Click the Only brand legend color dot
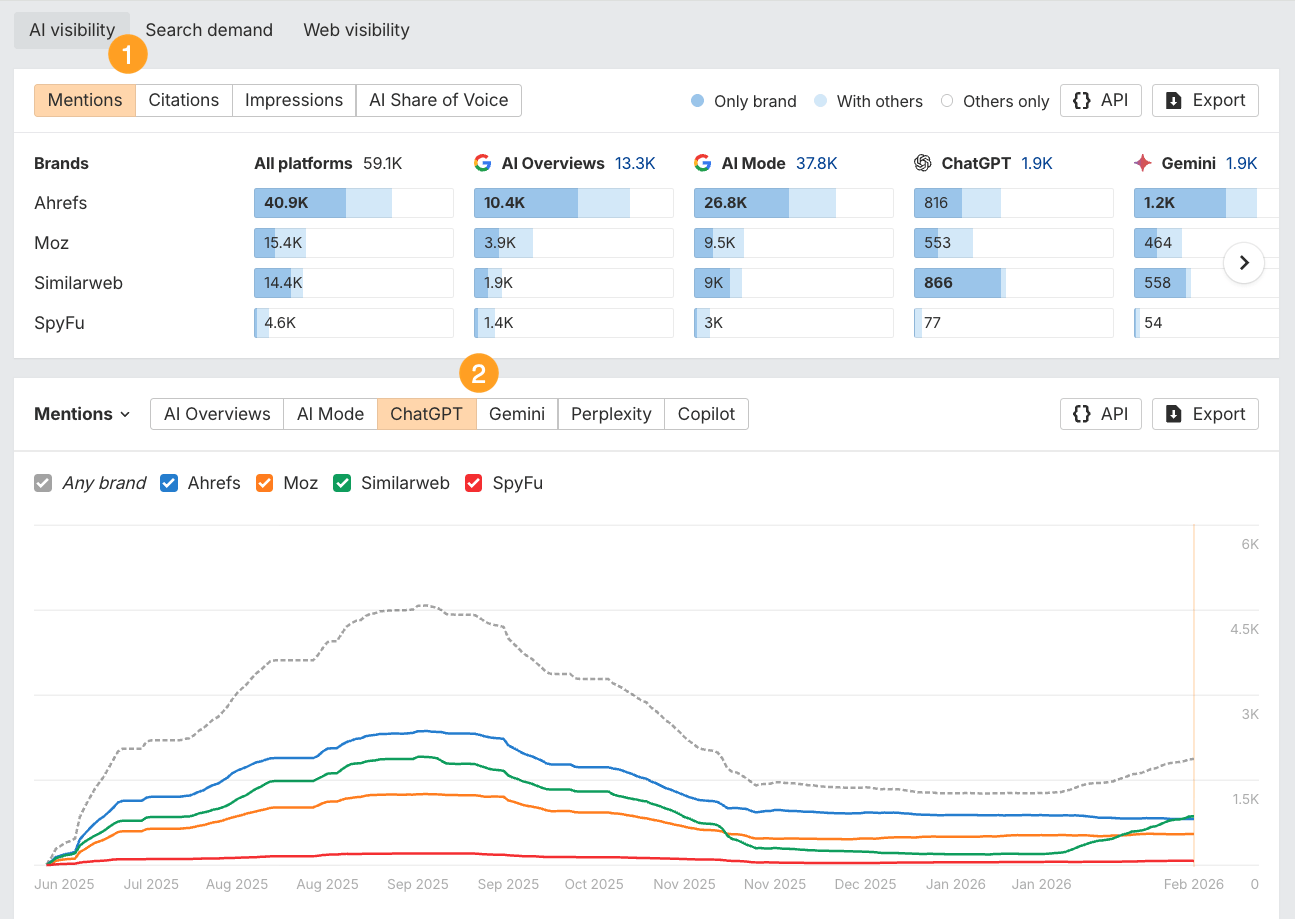The image size is (1295, 919). pos(698,101)
